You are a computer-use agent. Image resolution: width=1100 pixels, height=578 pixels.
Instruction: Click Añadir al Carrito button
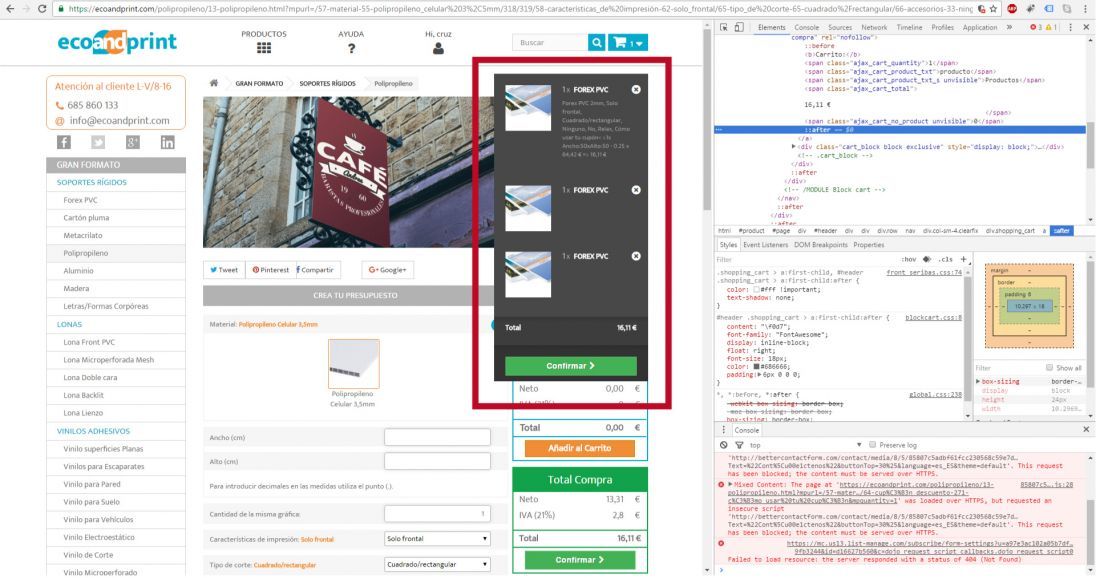(579, 448)
